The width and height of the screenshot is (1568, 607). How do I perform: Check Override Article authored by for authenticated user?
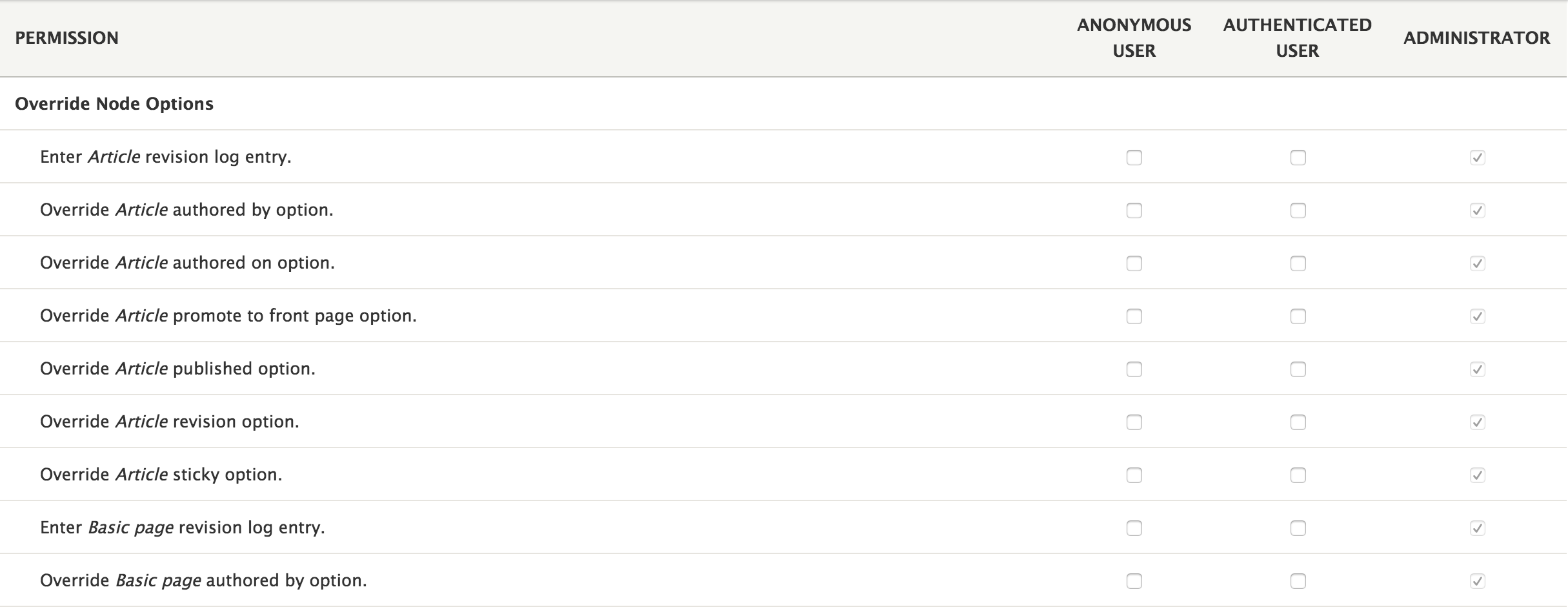coord(1298,211)
